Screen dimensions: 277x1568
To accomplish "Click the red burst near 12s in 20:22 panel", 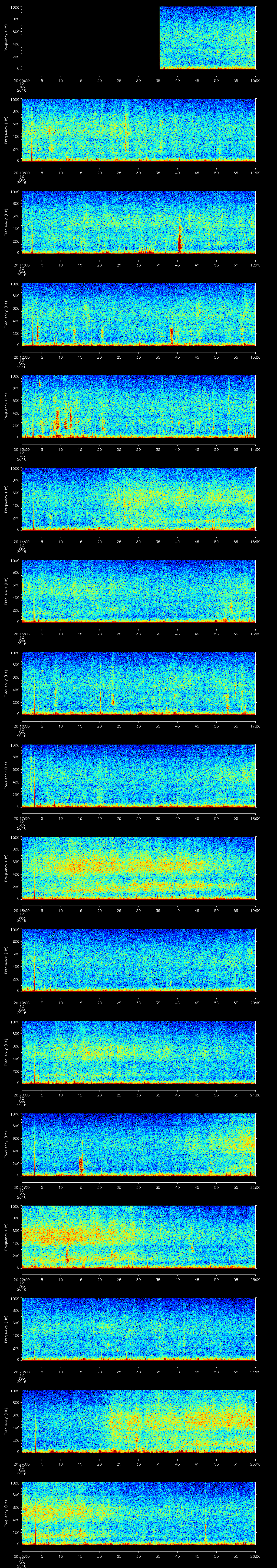I will point(68,1255).
